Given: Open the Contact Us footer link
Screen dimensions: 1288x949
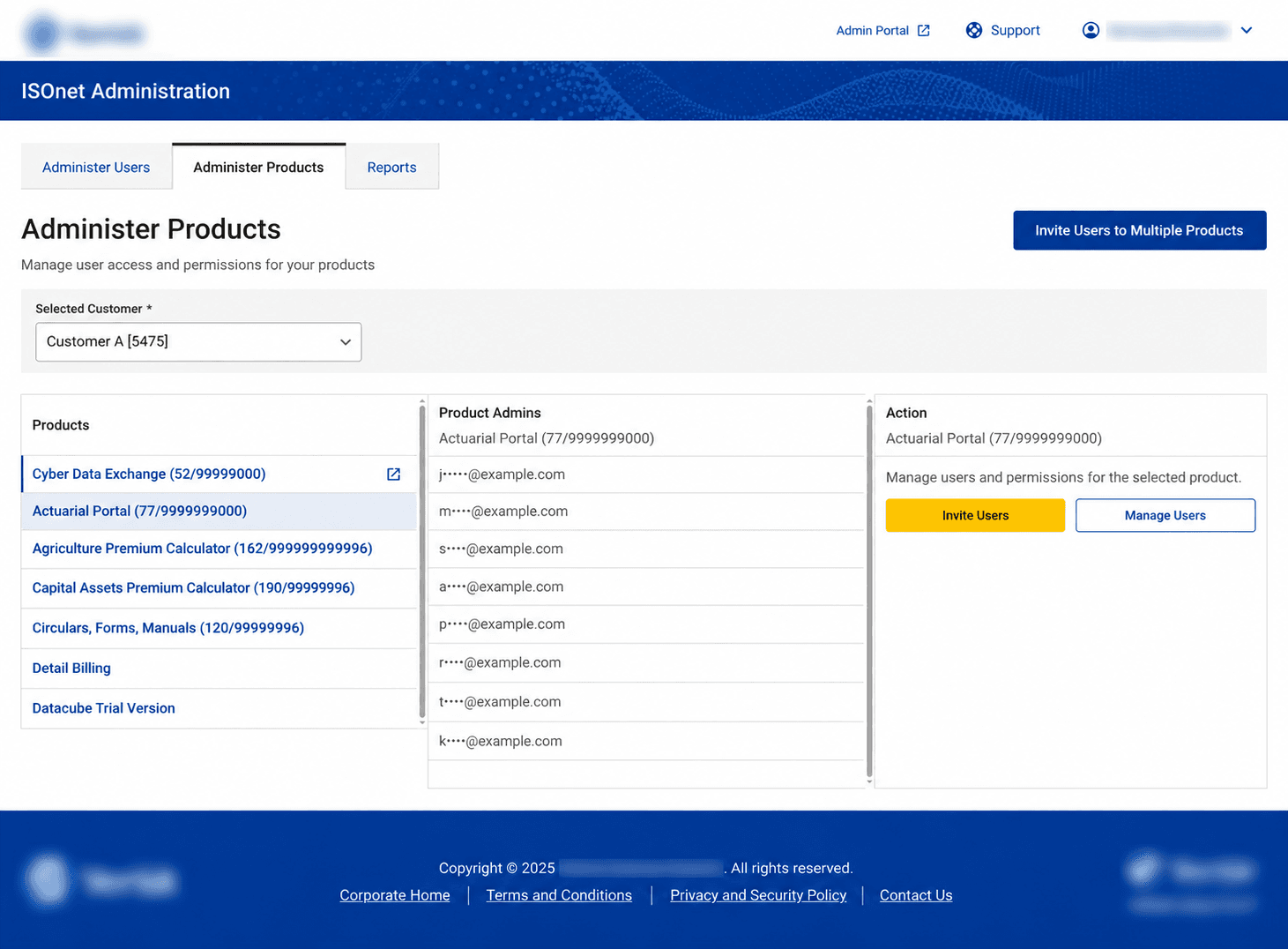Looking at the screenshot, I should click(x=916, y=895).
